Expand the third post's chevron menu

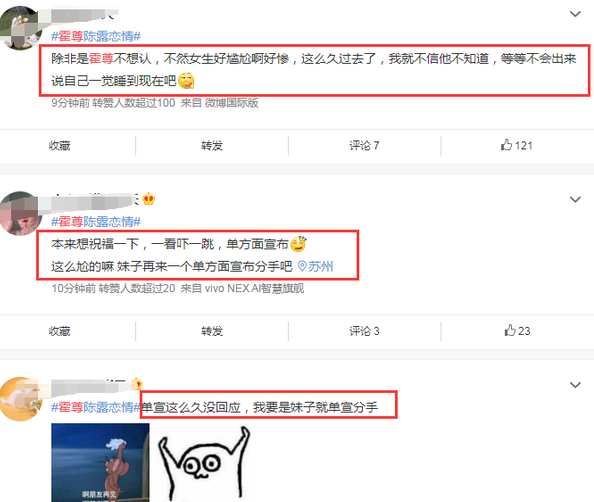pos(575,385)
